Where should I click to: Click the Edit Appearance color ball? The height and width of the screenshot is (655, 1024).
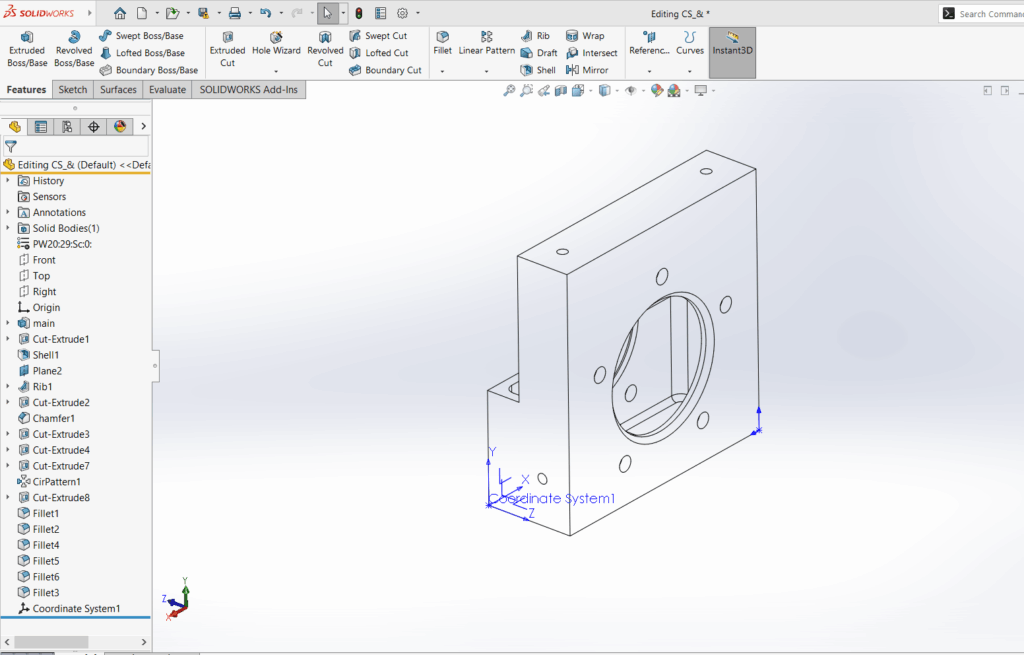pos(657,91)
